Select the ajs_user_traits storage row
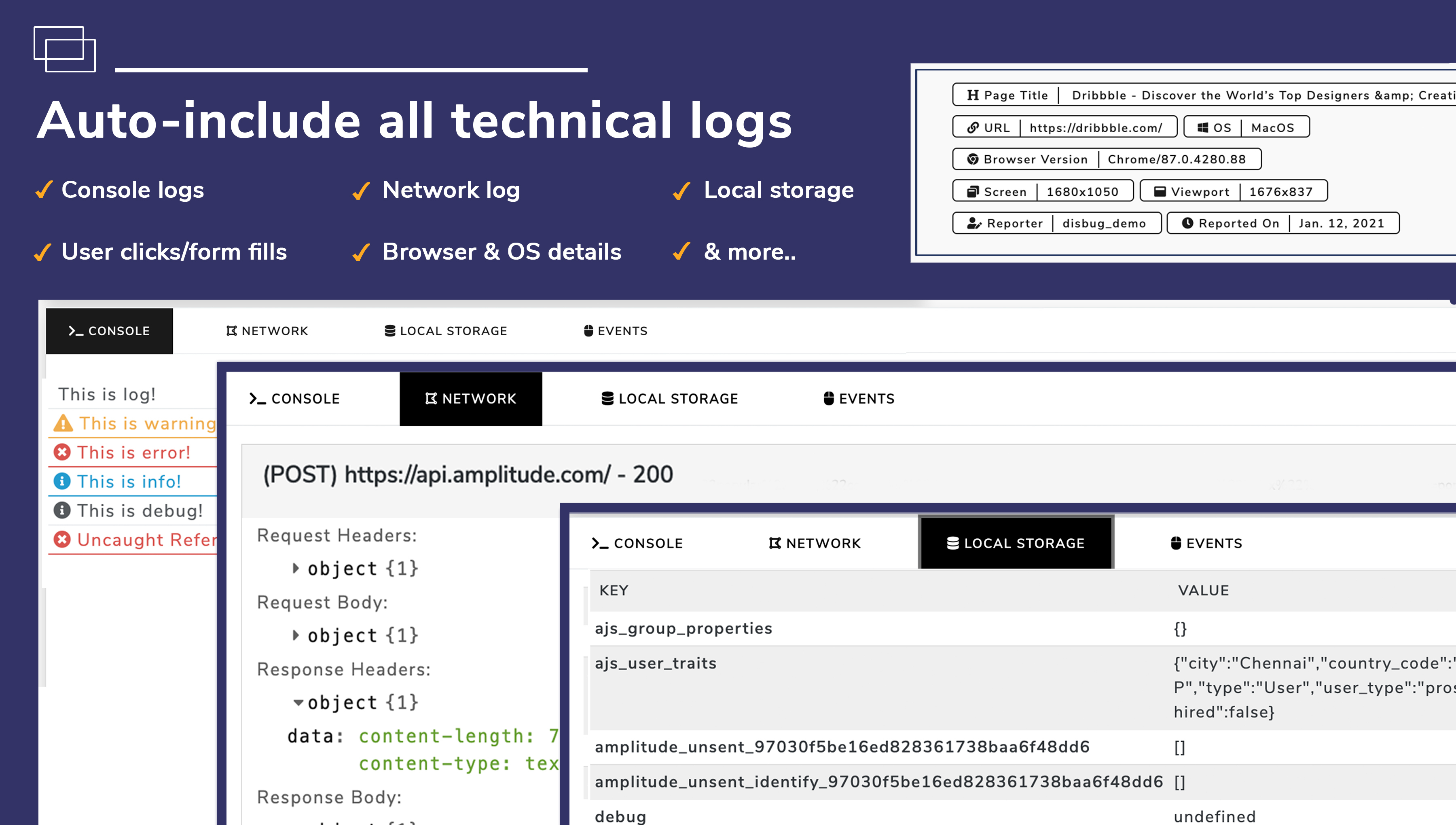Screen dimensions: 1456x825 click(656, 663)
